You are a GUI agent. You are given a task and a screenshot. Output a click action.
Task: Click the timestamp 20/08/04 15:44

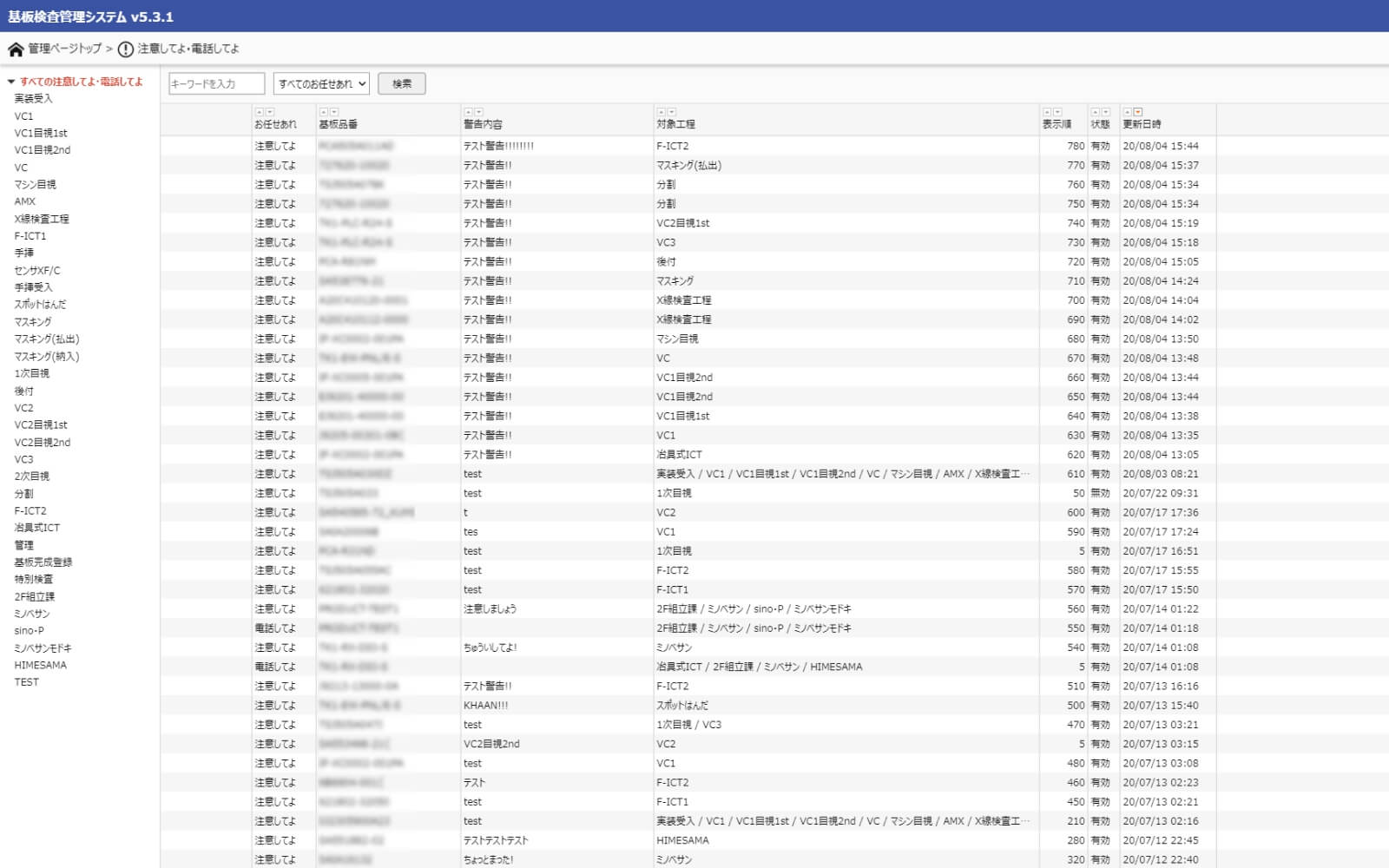point(1161,146)
